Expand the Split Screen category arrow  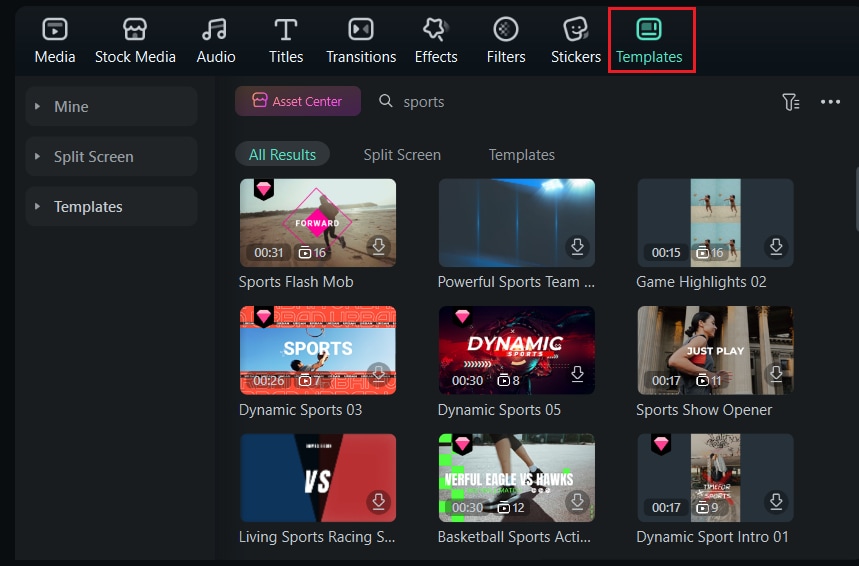(x=37, y=156)
